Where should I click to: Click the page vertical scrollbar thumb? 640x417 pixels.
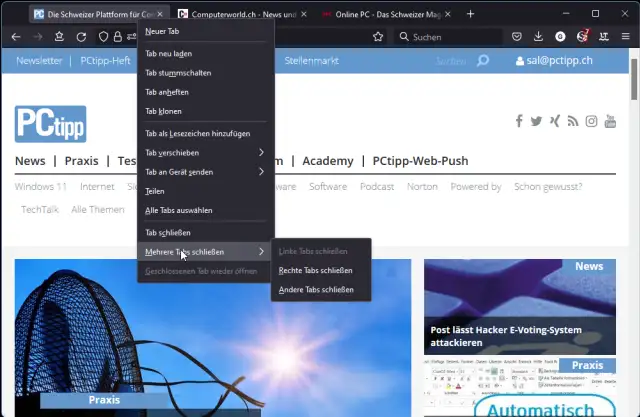[634, 79]
